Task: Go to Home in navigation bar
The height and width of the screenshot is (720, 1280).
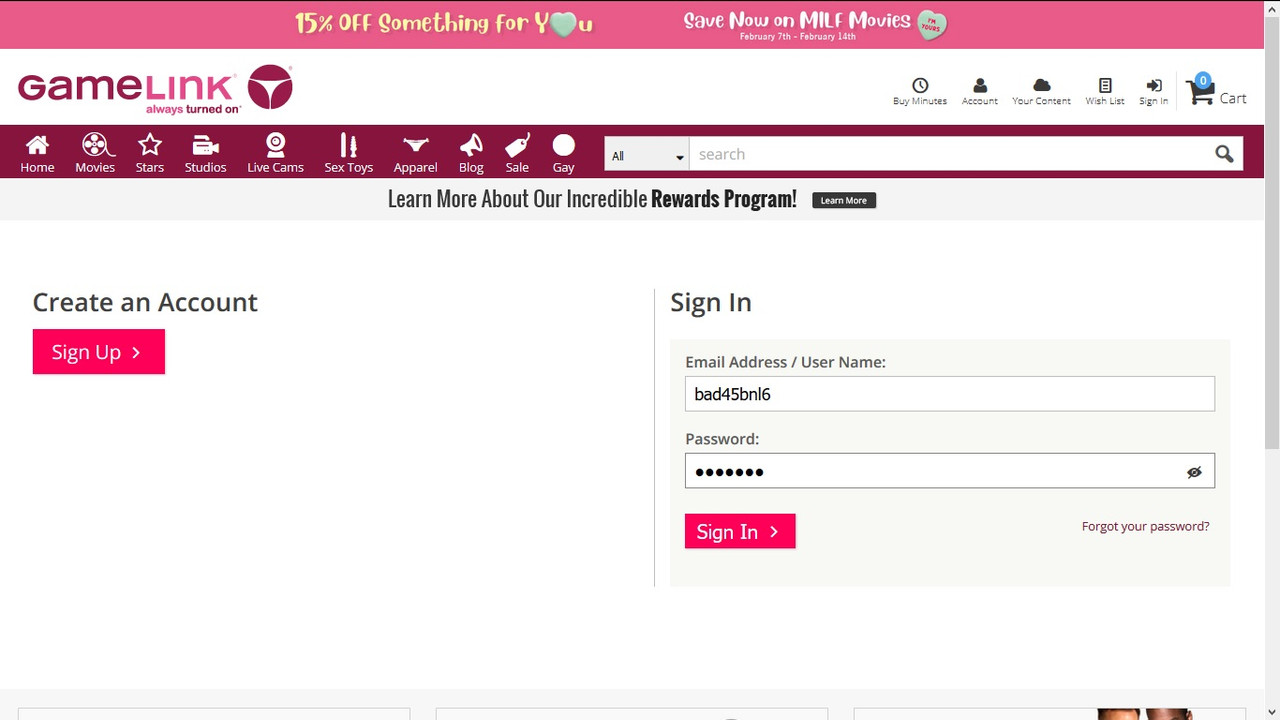Action: (x=37, y=153)
